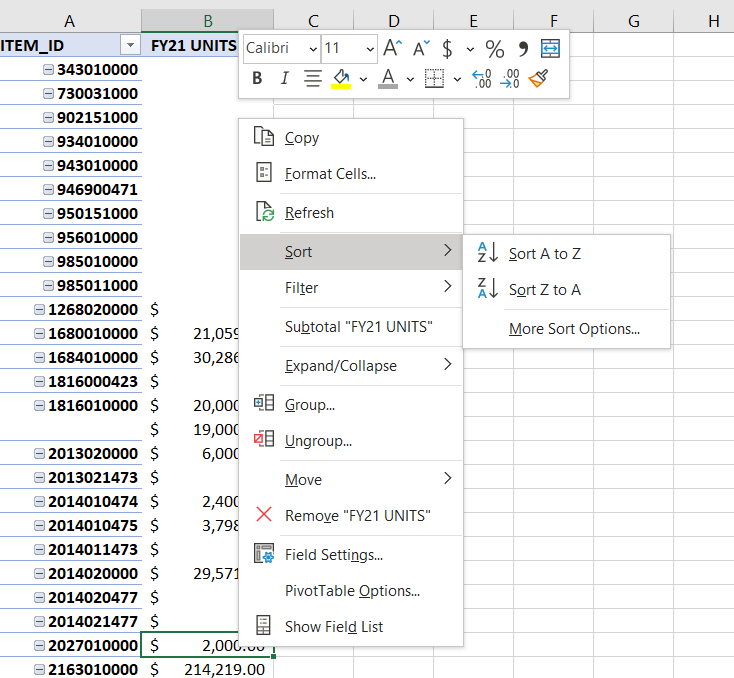Open Expand/Collapse submenu
The height and width of the screenshot is (678, 734).
tap(351, 366)
